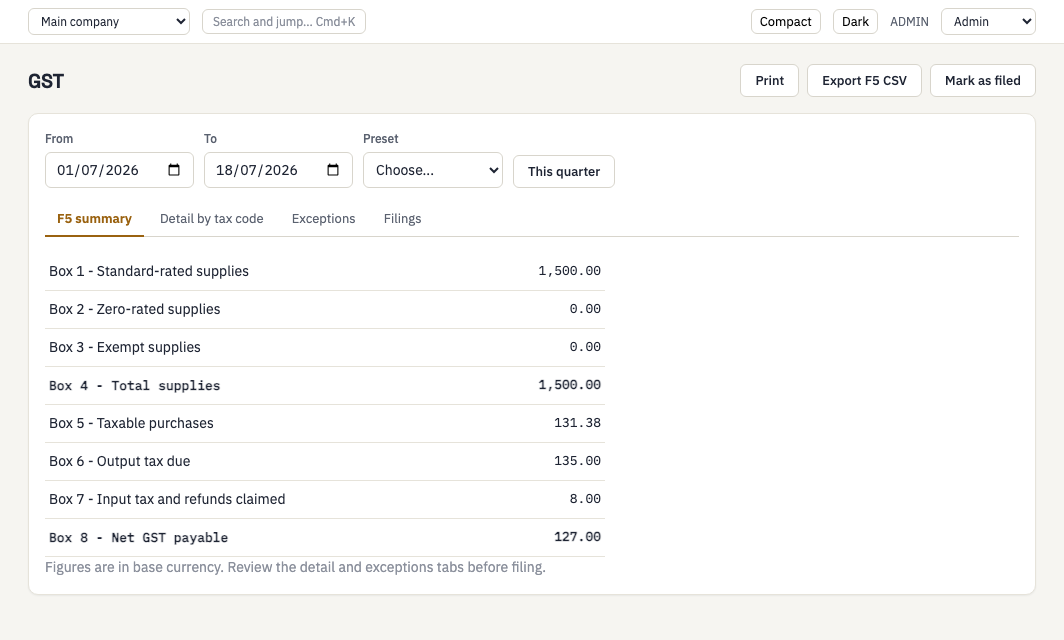Viewport: 1064px width, 640px height.
Task: Apply the This quarter date range
Action: (564, 172)
